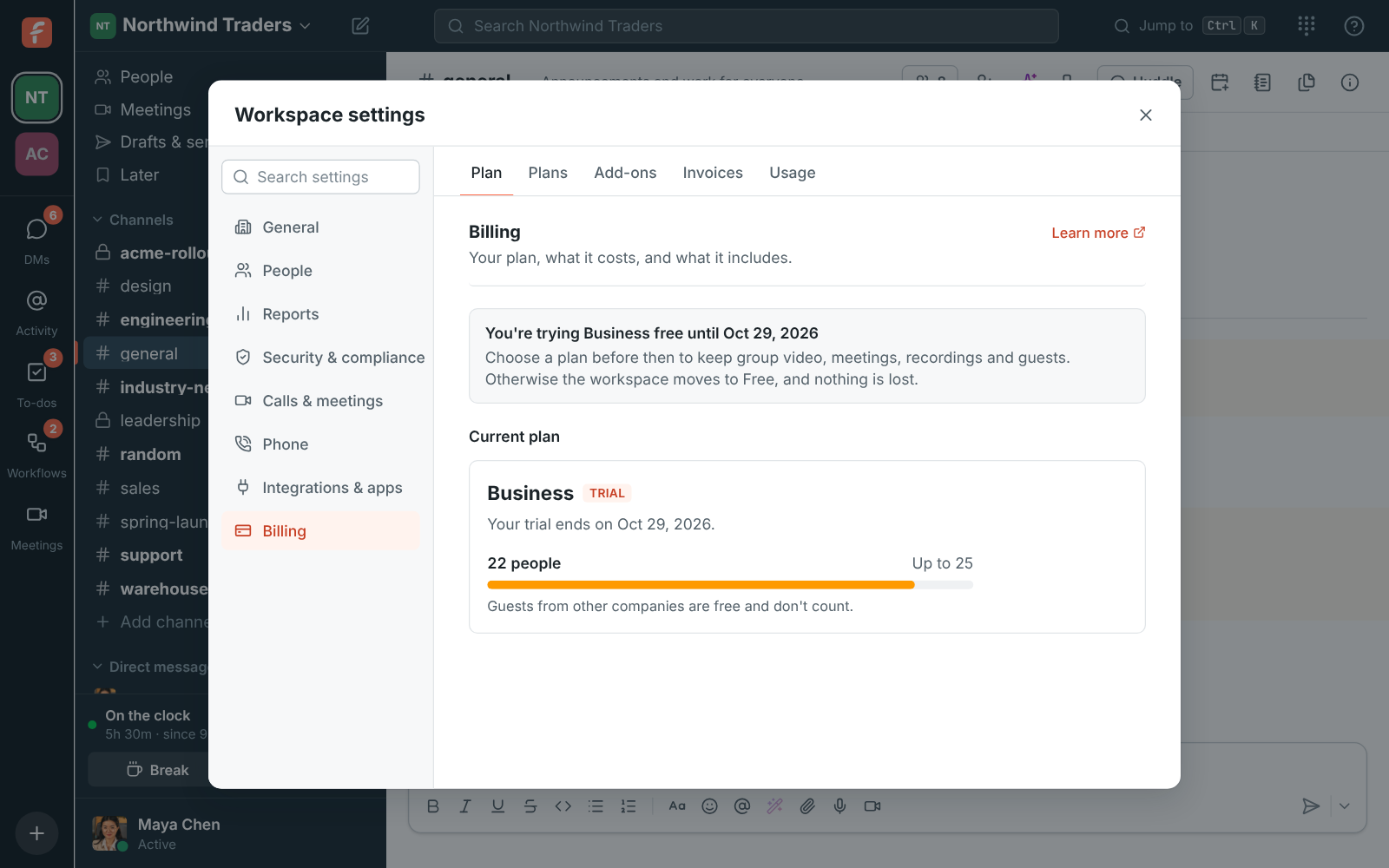Open Meetings in the left rail
The width and height of the screenshot is (1389, 868).
tap(36, 526)
